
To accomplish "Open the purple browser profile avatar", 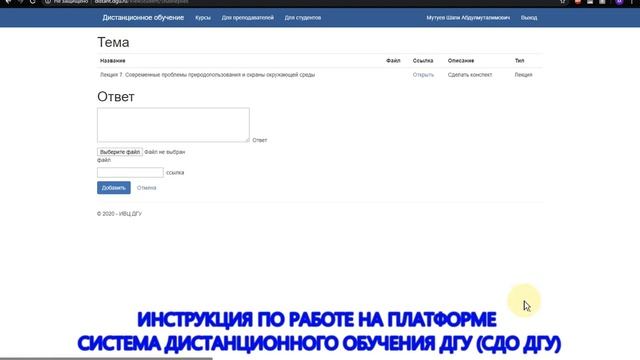I will [x=620, y=2].
